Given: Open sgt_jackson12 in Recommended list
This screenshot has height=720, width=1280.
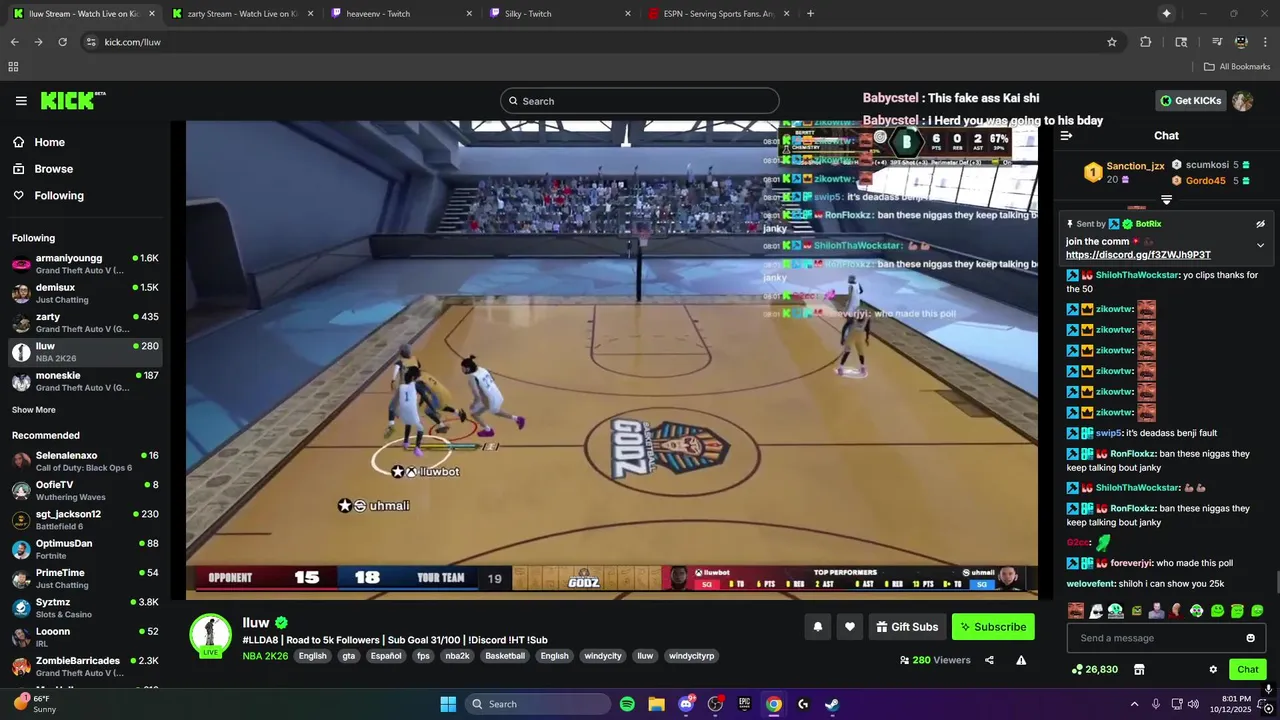Looking at the screenshot, I should click(84, 520).
